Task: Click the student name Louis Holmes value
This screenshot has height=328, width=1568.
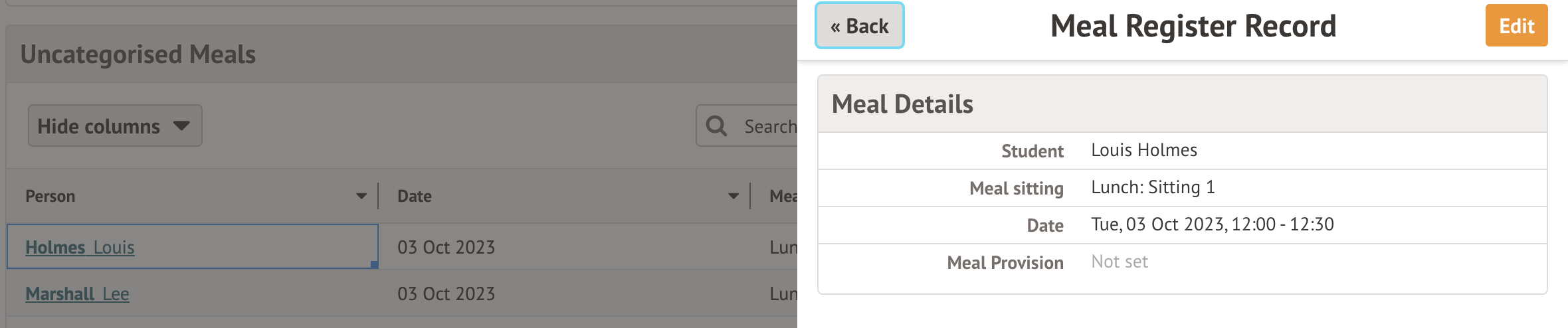Action: tap(1143, 150)
